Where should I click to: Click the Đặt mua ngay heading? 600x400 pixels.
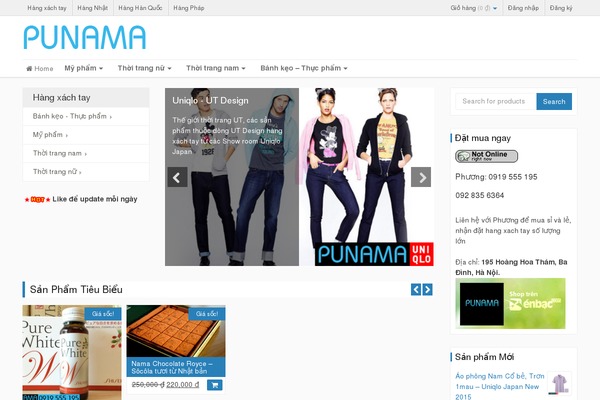pyautogui.click(x=483, y=138)
